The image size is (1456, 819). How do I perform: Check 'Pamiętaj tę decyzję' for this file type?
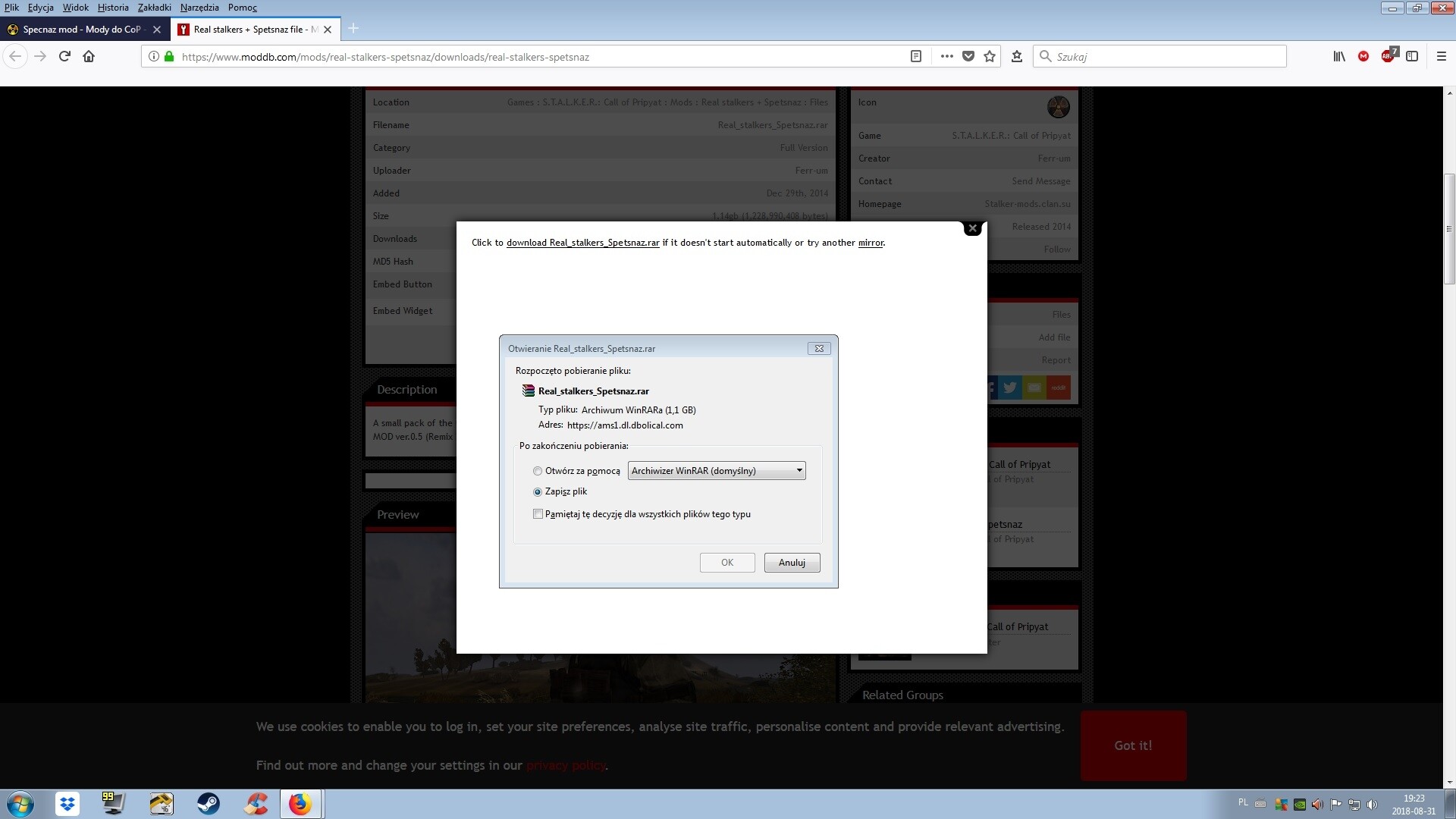[x=538, y=514]
